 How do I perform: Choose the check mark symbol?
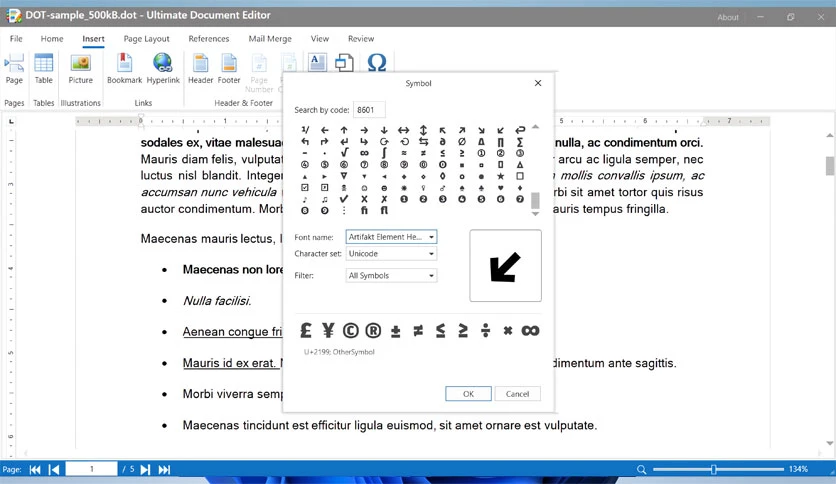[x=344, y=199]
